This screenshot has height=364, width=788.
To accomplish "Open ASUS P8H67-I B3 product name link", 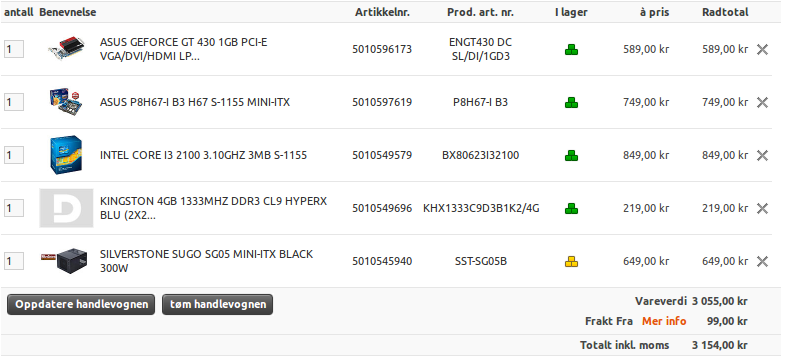I will click(x=195, y=103).
